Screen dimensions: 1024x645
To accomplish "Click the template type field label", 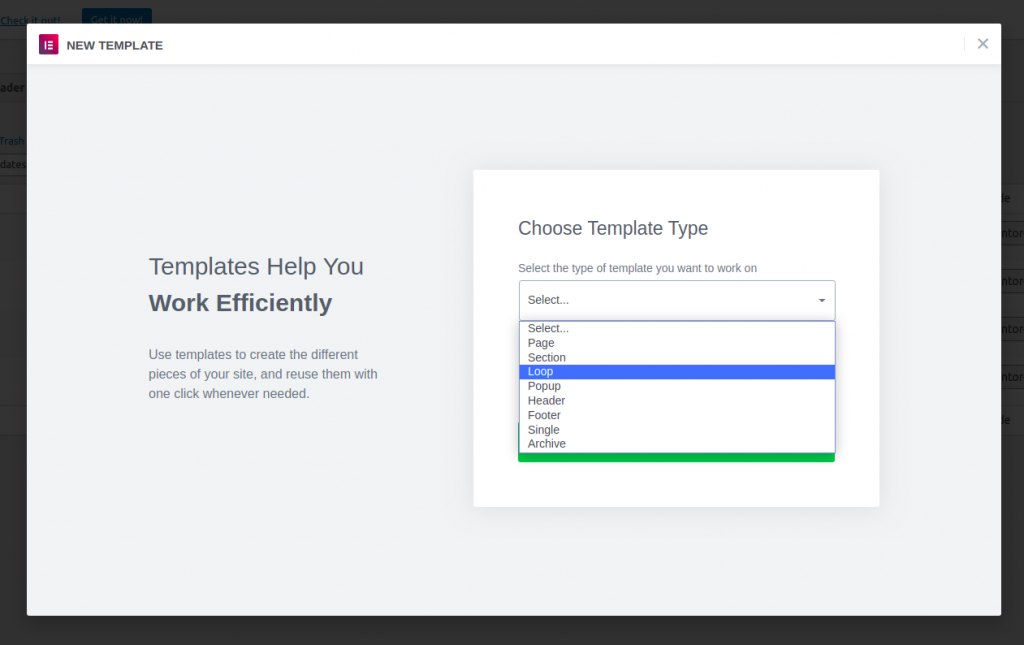I will tap(637, 268).
